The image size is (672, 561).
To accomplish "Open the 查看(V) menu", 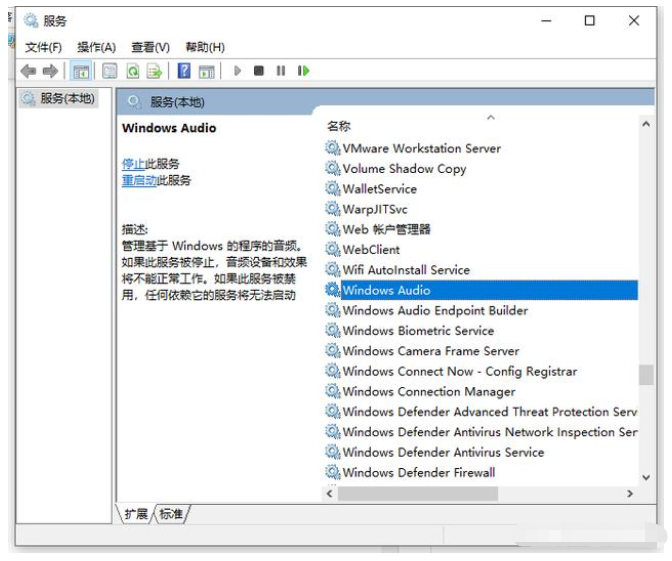I will pyautogui.click(x=150, y=47).
